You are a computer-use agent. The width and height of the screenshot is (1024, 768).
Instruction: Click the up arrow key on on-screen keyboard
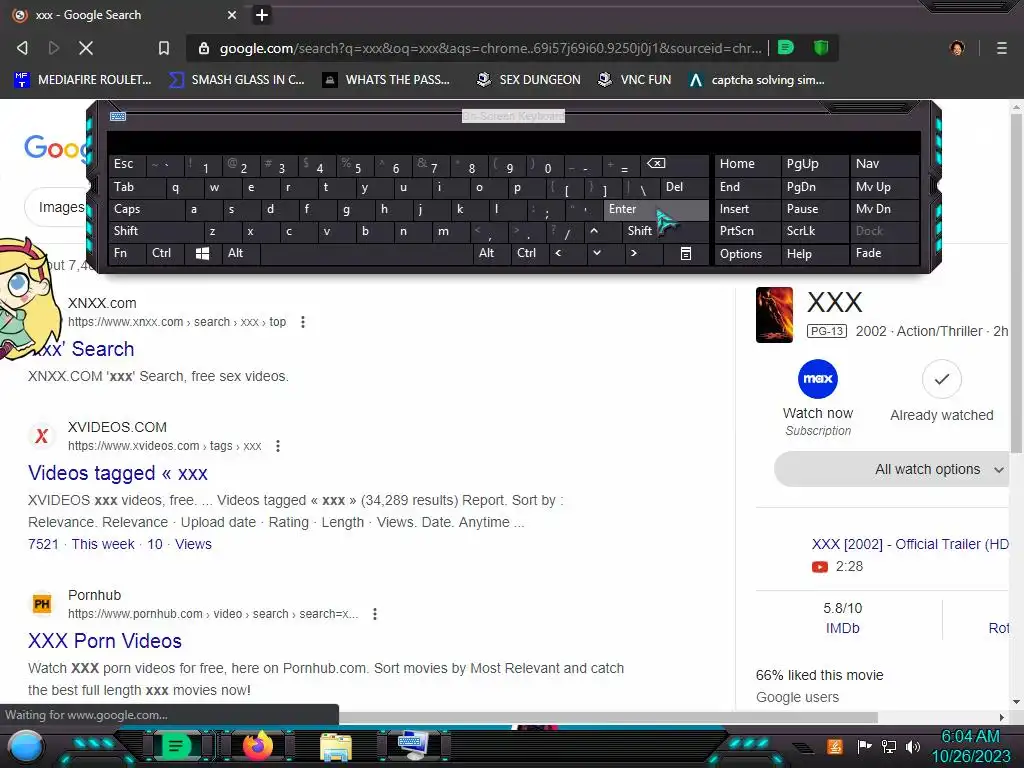point(594,231)
